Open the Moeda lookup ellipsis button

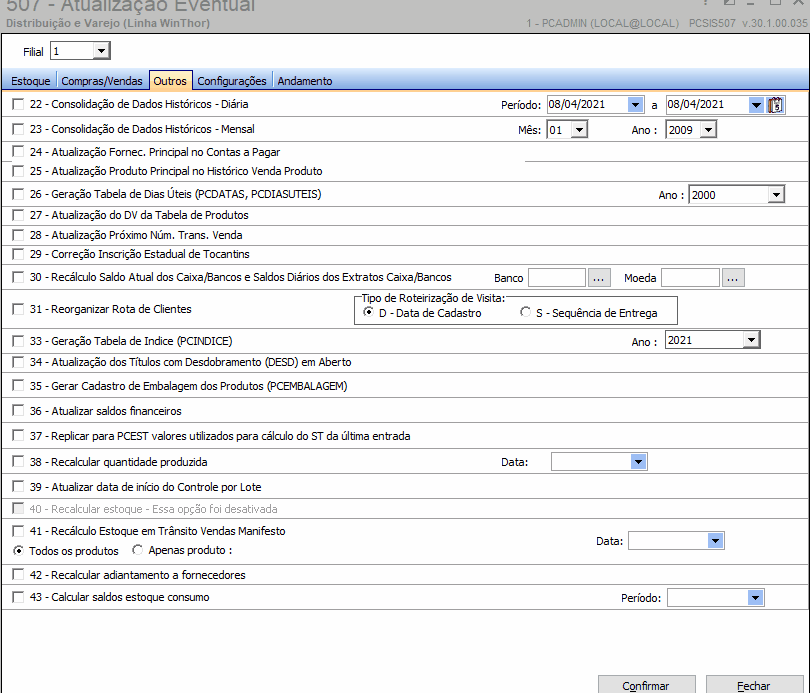pyautogui.click(x=733, y=278)
